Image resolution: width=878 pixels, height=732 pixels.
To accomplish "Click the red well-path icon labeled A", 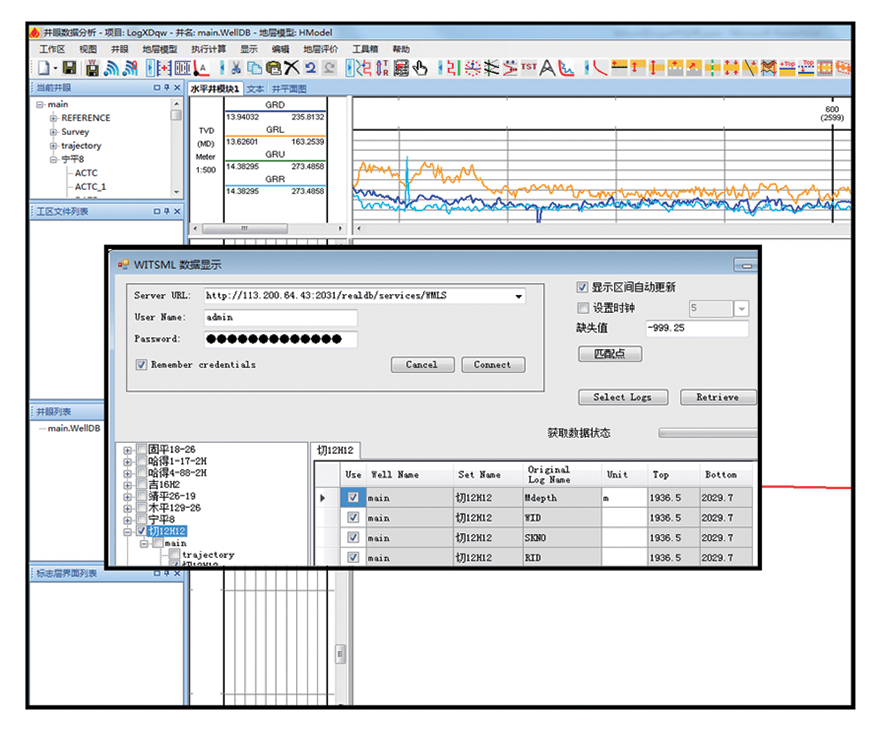I will pos(201,68).
